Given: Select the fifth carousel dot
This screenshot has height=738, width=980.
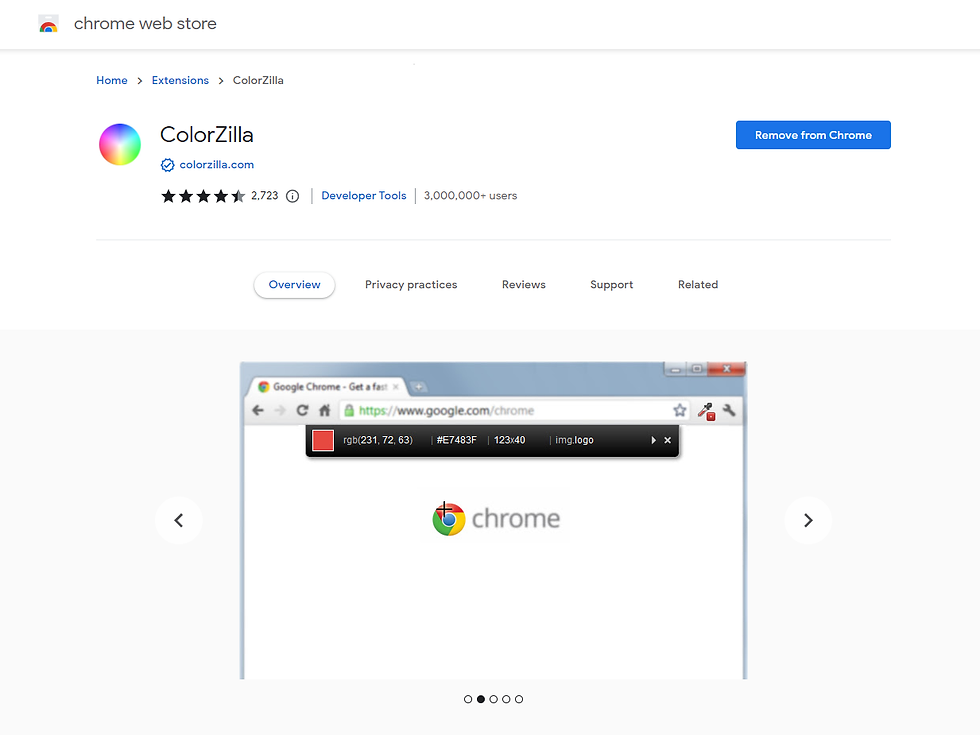Looking at the screenshot, I should pos(519,699).
